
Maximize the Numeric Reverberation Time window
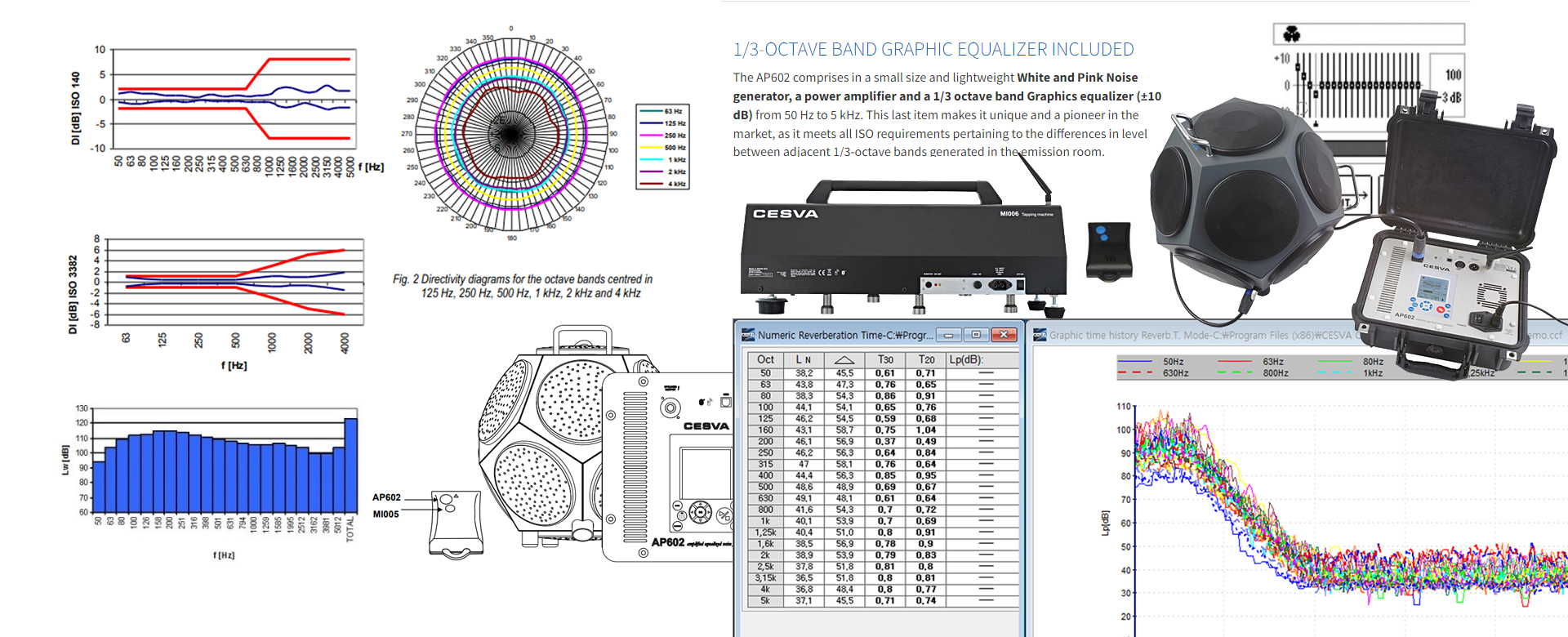click(976, 335)
